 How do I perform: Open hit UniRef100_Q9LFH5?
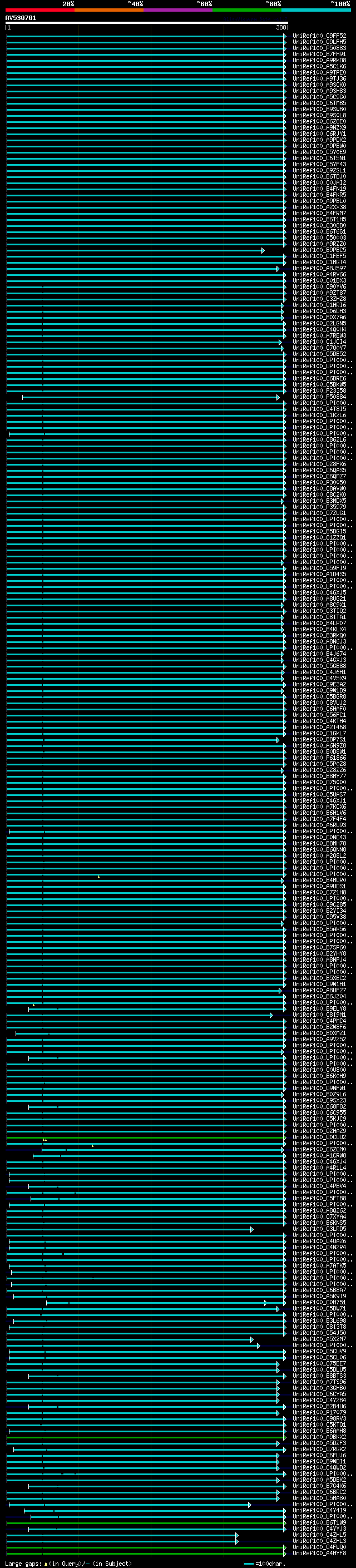319,42
